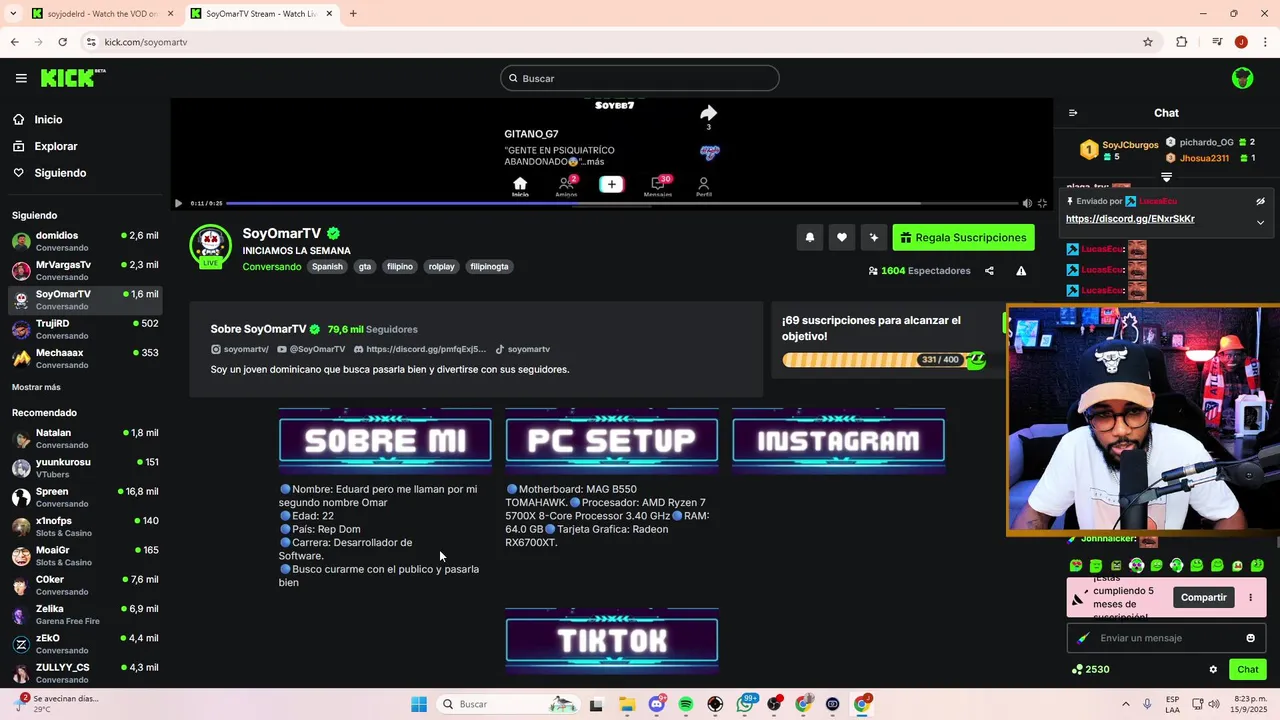Open TrujiRD channel in sidebar
Image resolution: width=1280 pixels, height=720 pixels.
pos(85,329)
